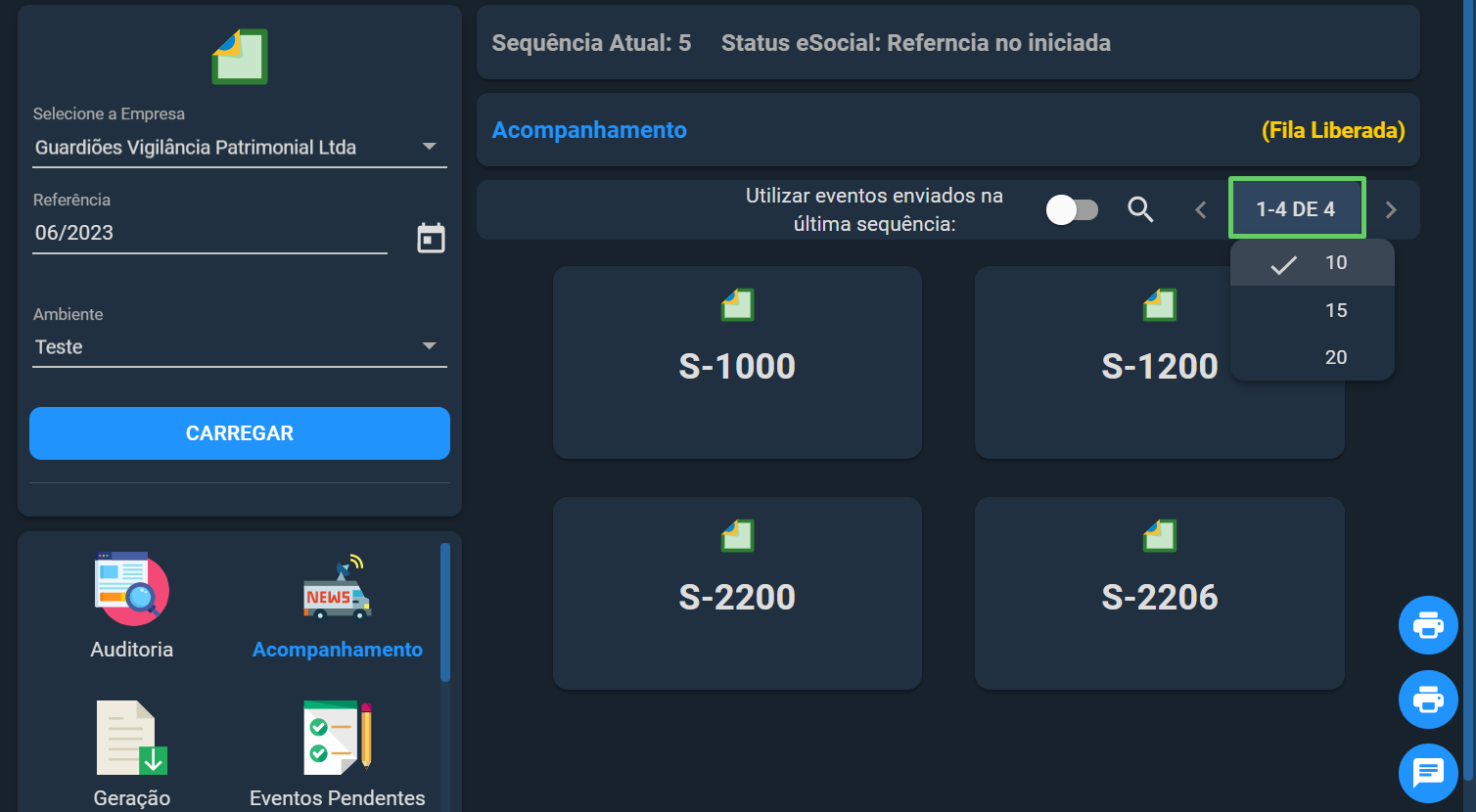Select 15 items per page
Viewport: 1476px width, 812px height.
1312,310
